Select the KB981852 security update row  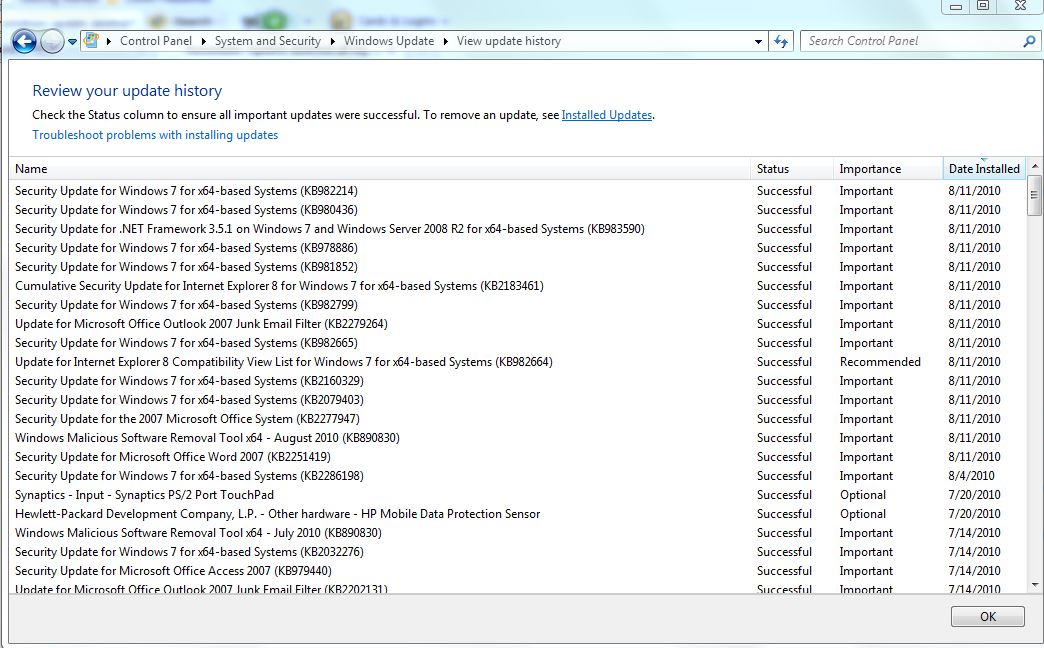517,266
